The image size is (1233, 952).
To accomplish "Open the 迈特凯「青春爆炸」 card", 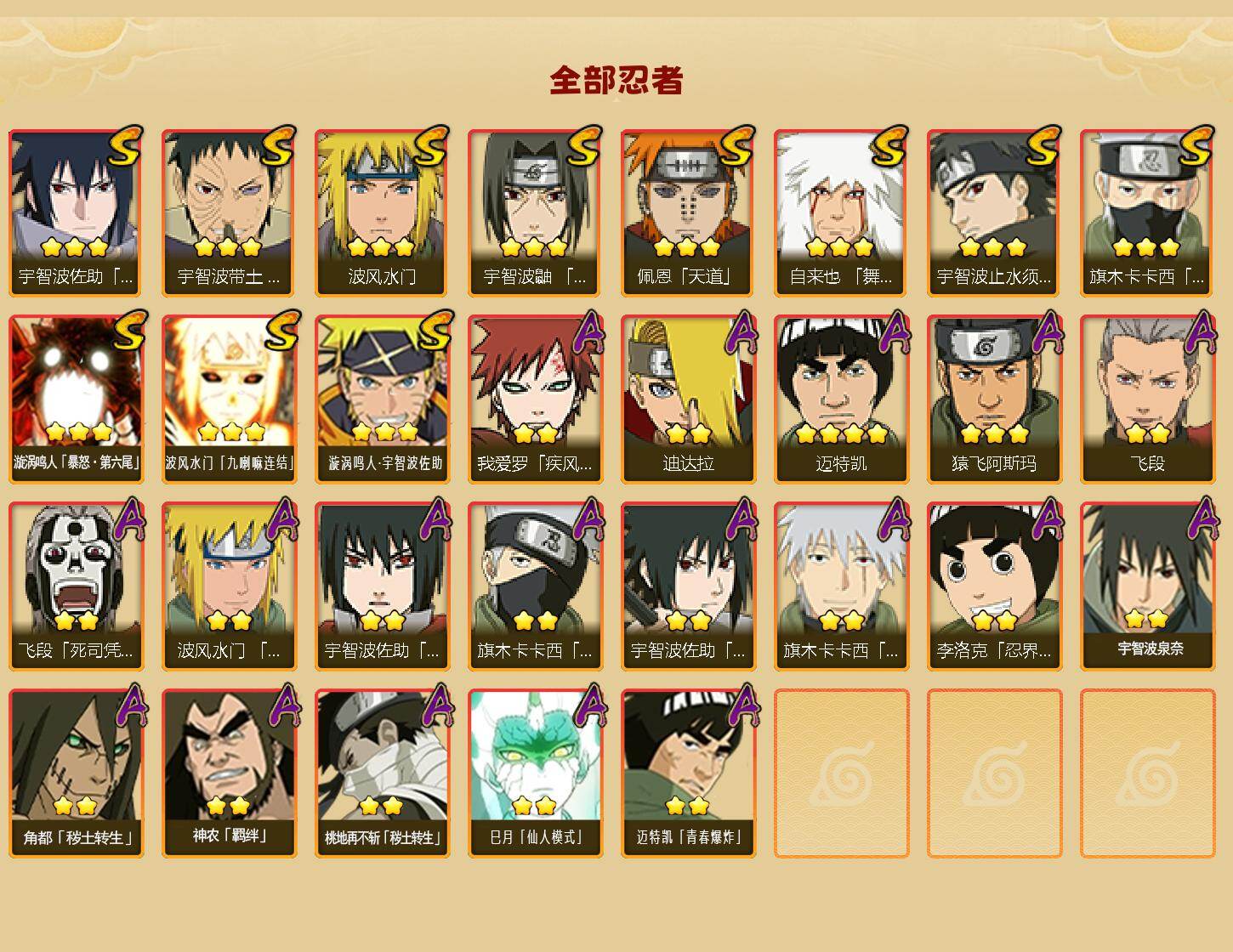I will click(688, 773).
